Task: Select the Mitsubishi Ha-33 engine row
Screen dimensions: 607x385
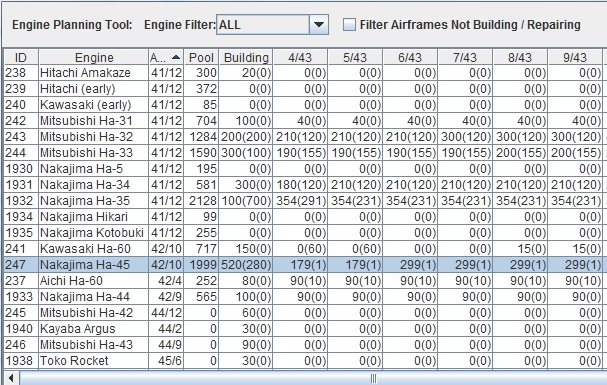Action: (304, 152)
